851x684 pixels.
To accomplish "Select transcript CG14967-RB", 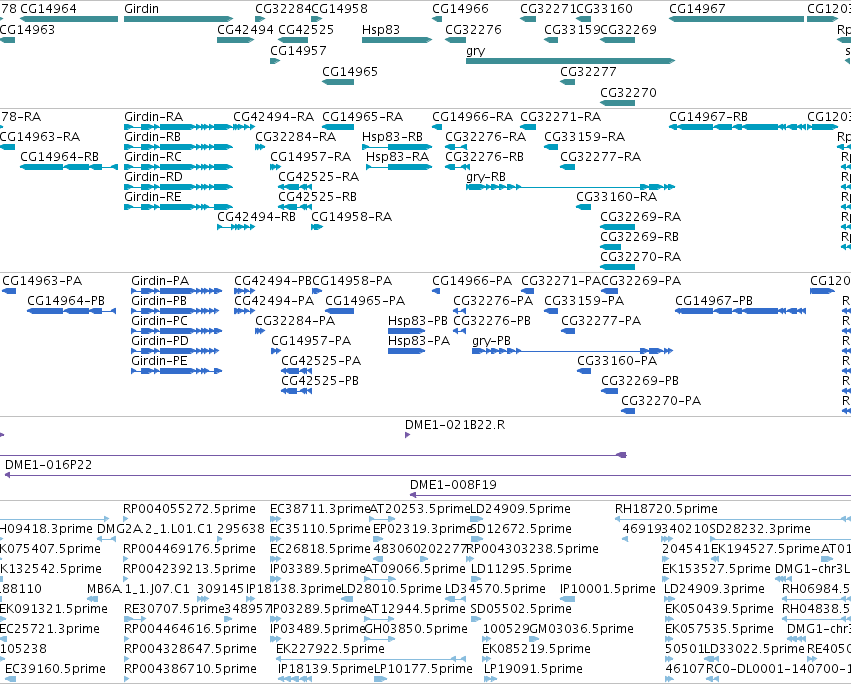I will [708, 117].
